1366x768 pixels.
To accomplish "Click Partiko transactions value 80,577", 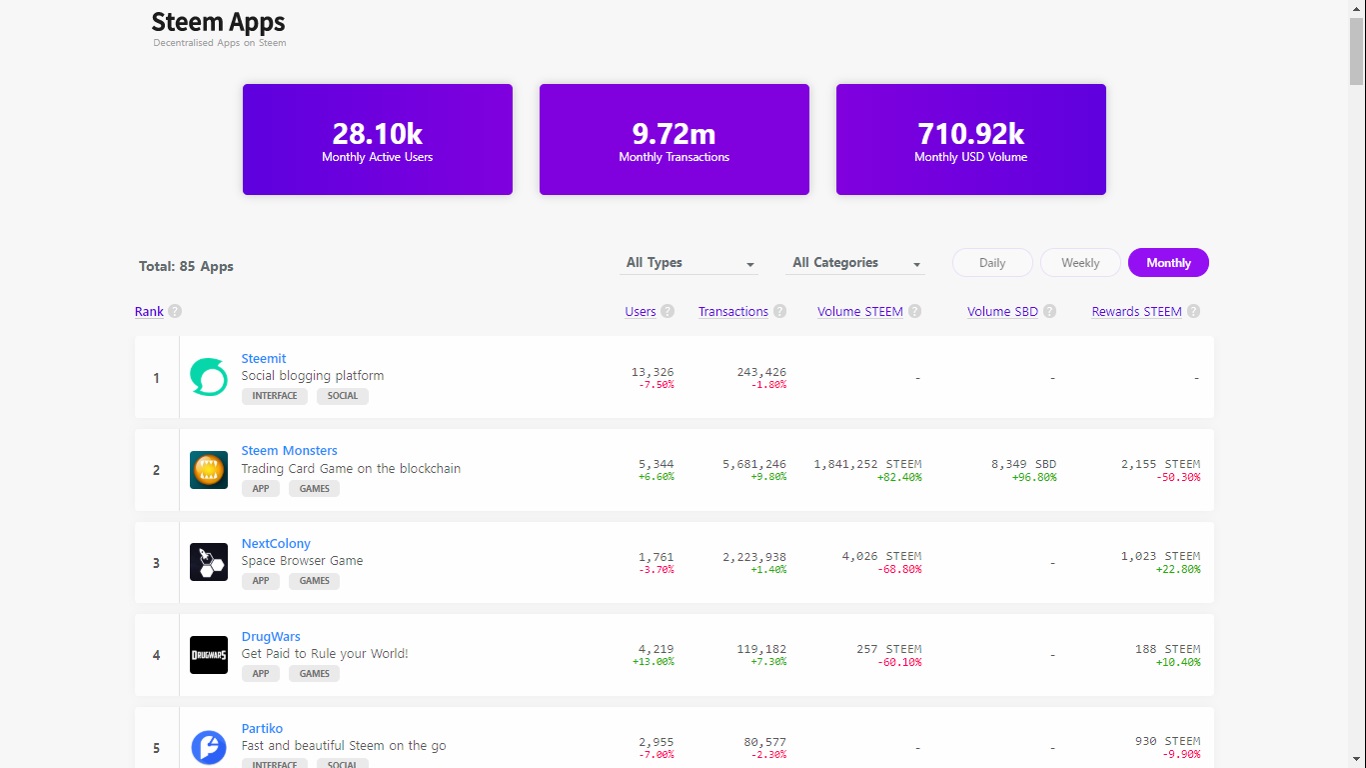I will point(765,742).
